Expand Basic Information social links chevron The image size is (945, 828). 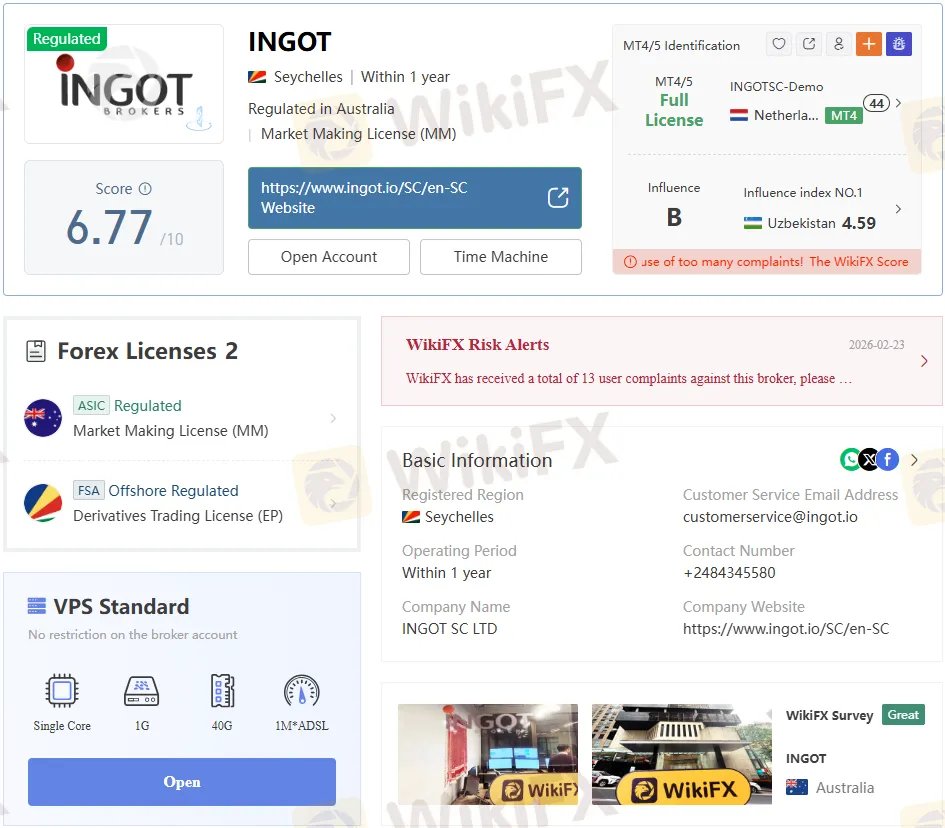tap(914, 460)
